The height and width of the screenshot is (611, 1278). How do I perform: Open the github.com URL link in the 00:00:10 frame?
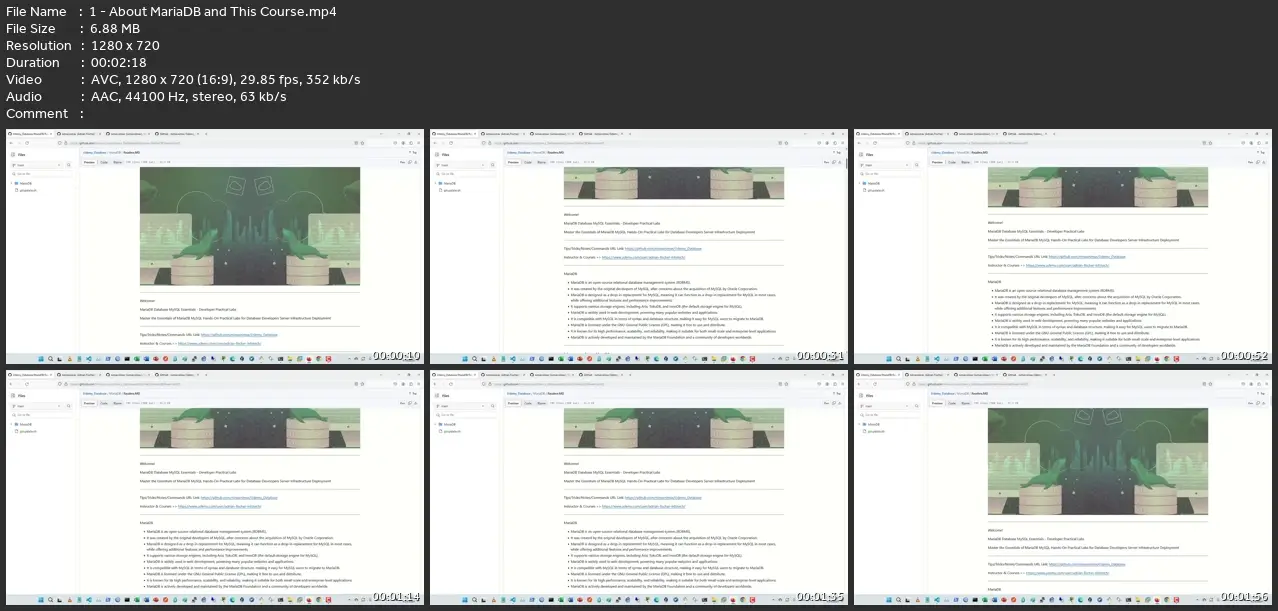[239, 334]
